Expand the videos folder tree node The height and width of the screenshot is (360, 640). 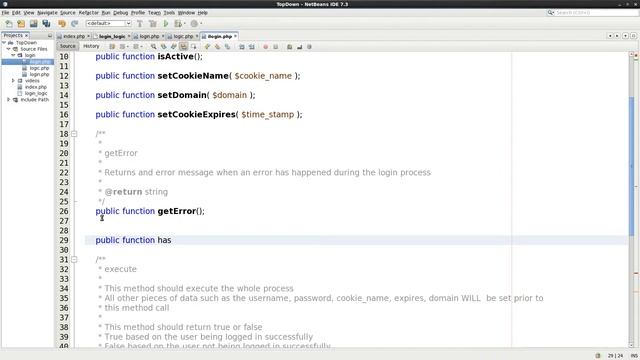[13, 81]
